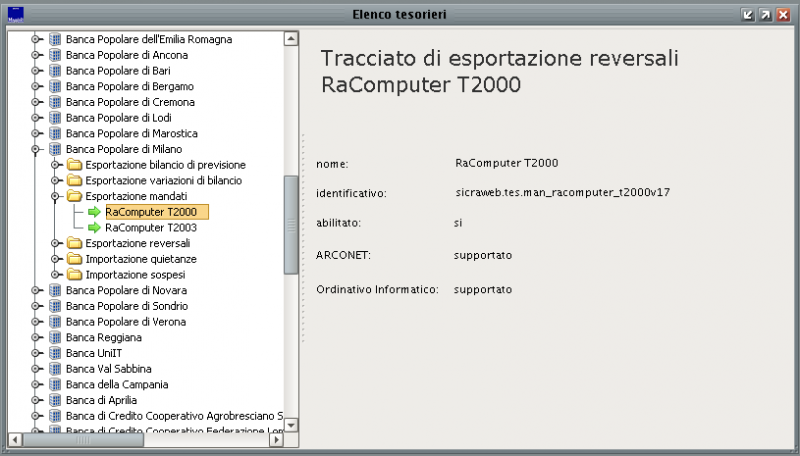Screen dimensions: 800x456
Task: Select Banca della Campania in the list
Action: 116,384
